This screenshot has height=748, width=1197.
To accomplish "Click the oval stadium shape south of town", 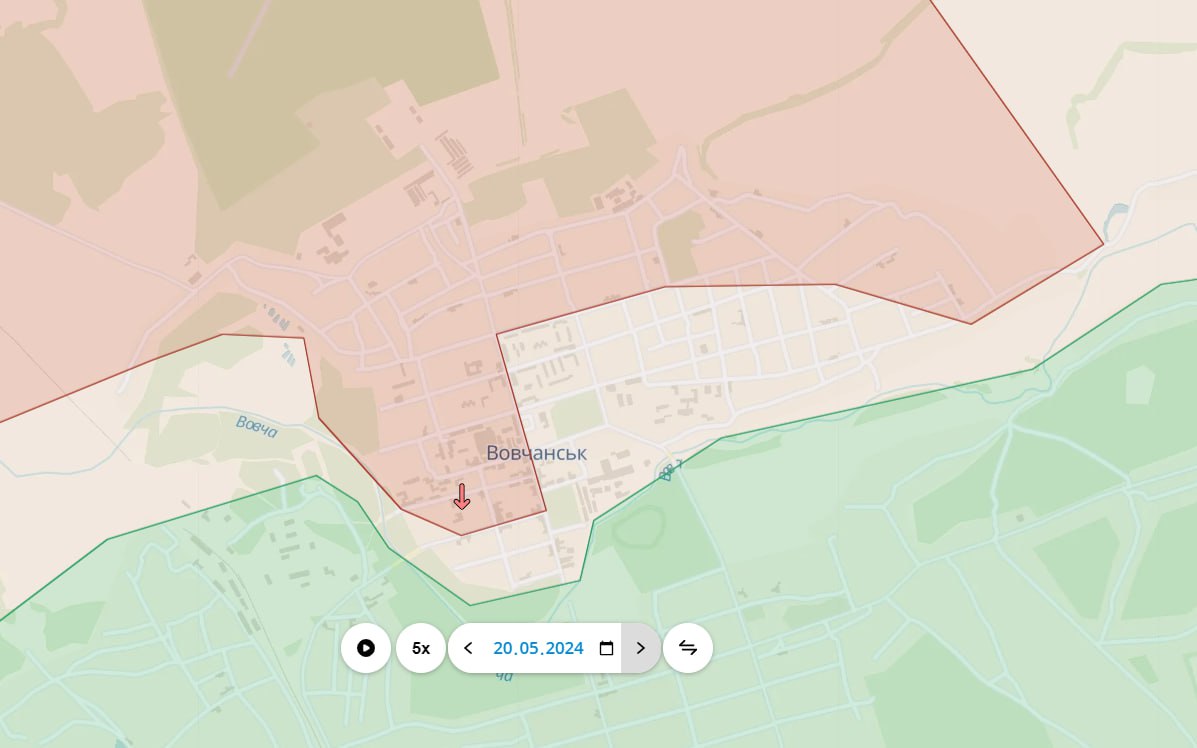I will click(x=640, y=527).
